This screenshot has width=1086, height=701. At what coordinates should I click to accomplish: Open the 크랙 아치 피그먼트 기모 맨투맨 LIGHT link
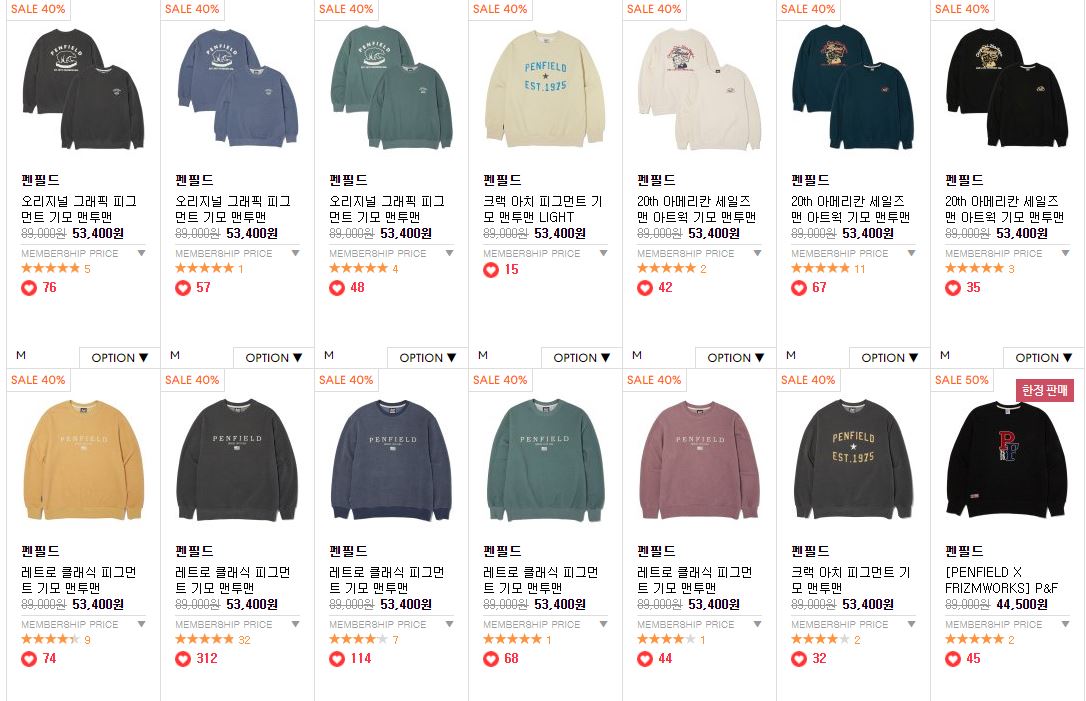pos(542,209)
